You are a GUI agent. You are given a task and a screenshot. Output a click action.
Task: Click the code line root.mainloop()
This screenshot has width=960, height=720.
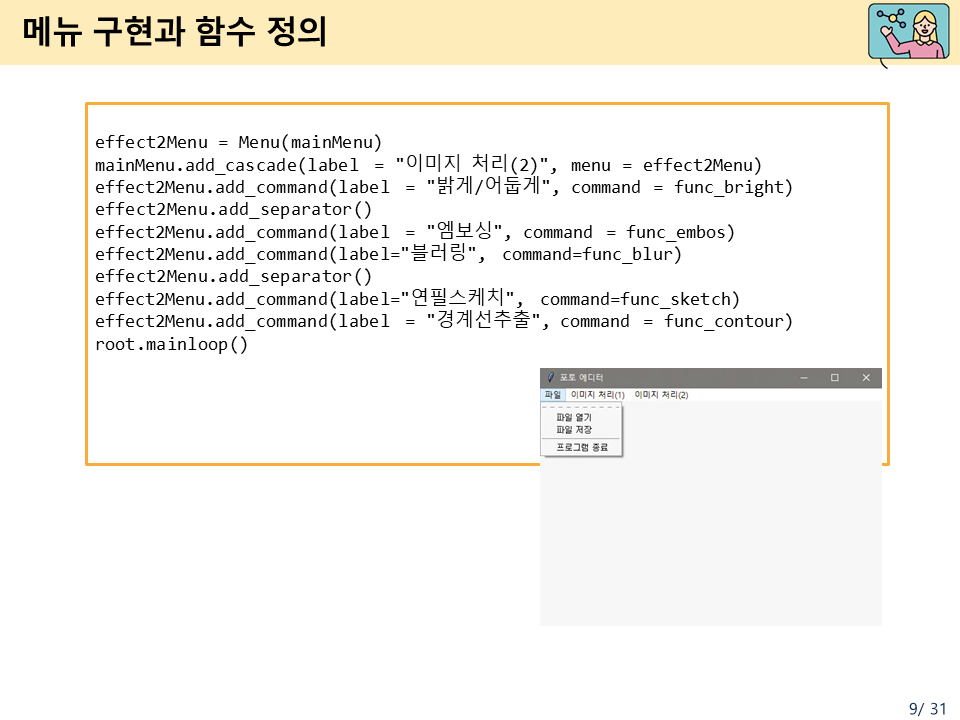click(x=171, y=344)
